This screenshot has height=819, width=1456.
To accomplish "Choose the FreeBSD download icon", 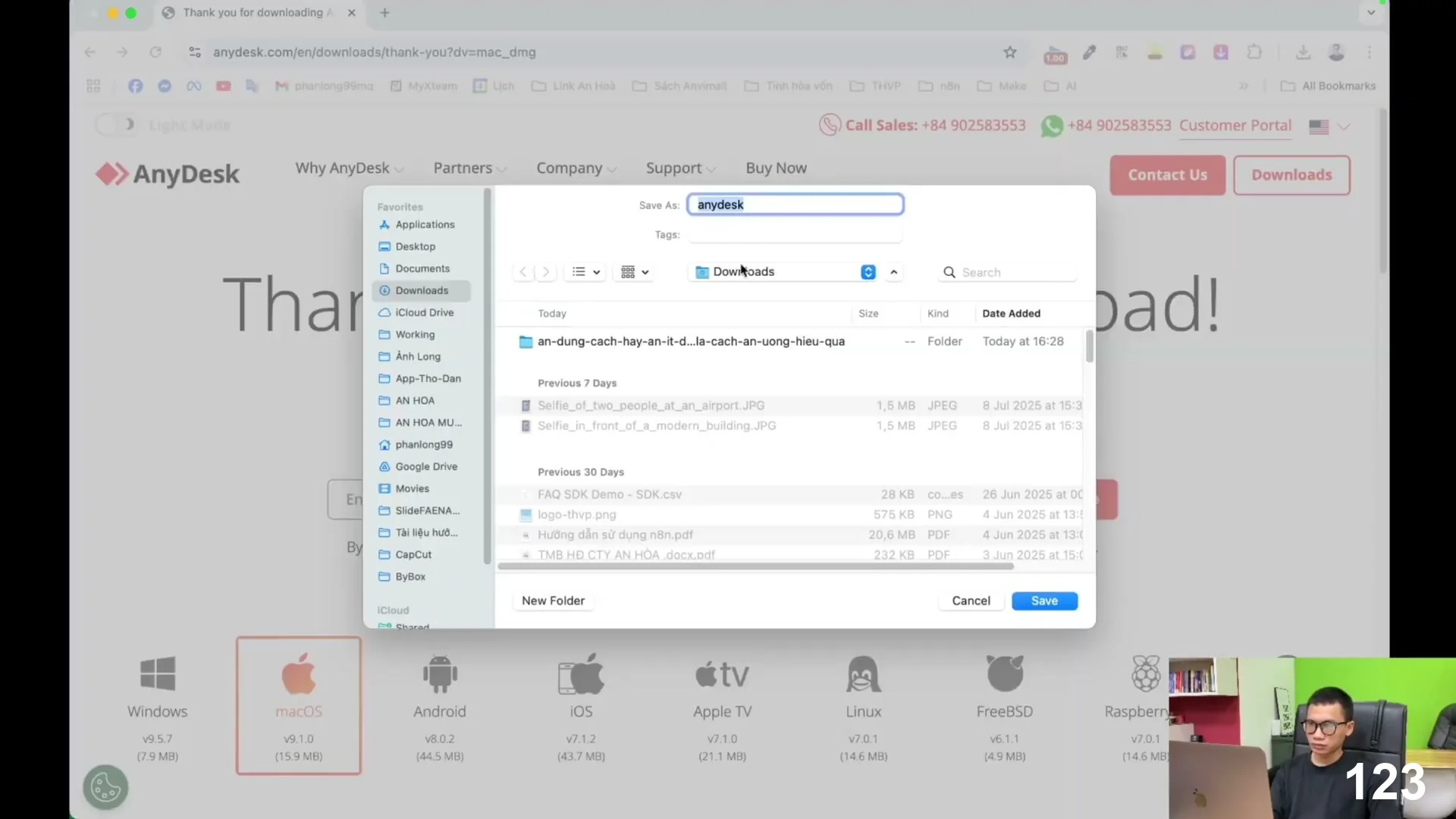I will tap(1005, 674).
